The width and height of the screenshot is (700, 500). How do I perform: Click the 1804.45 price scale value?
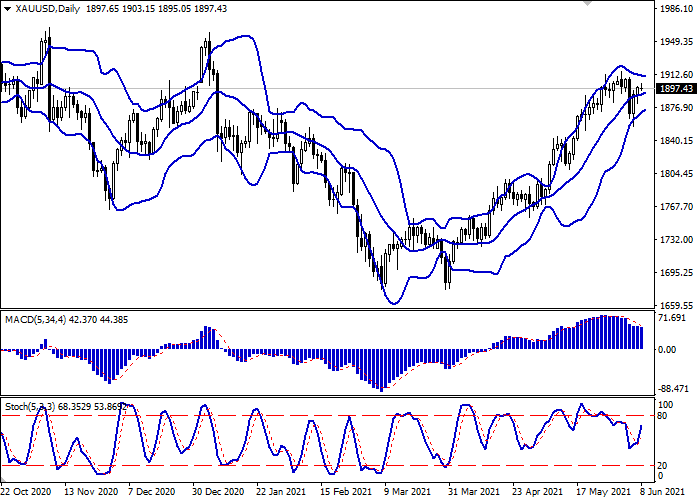point(676,174)
